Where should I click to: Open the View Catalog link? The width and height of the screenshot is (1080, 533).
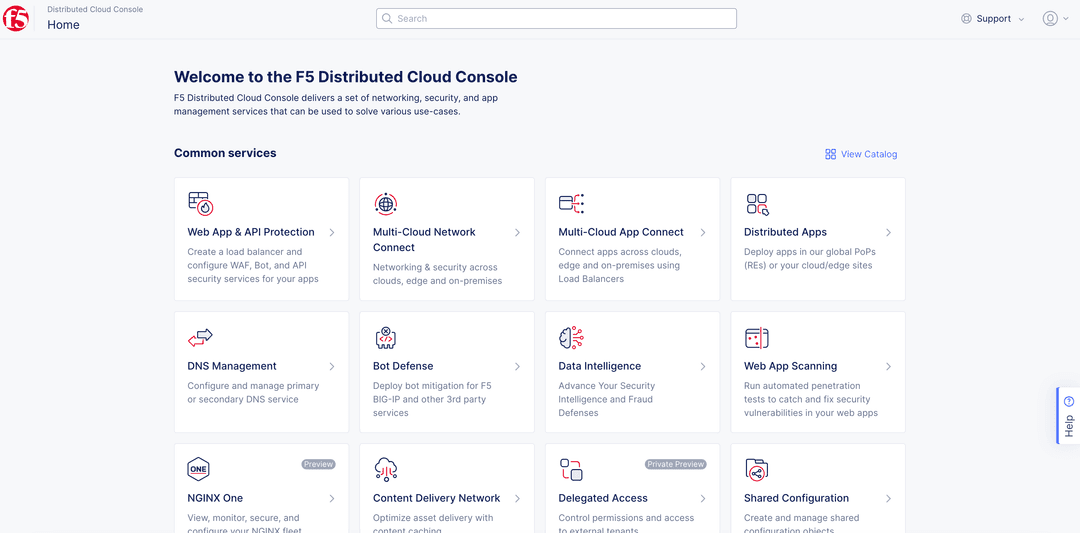tap(861, 154)
